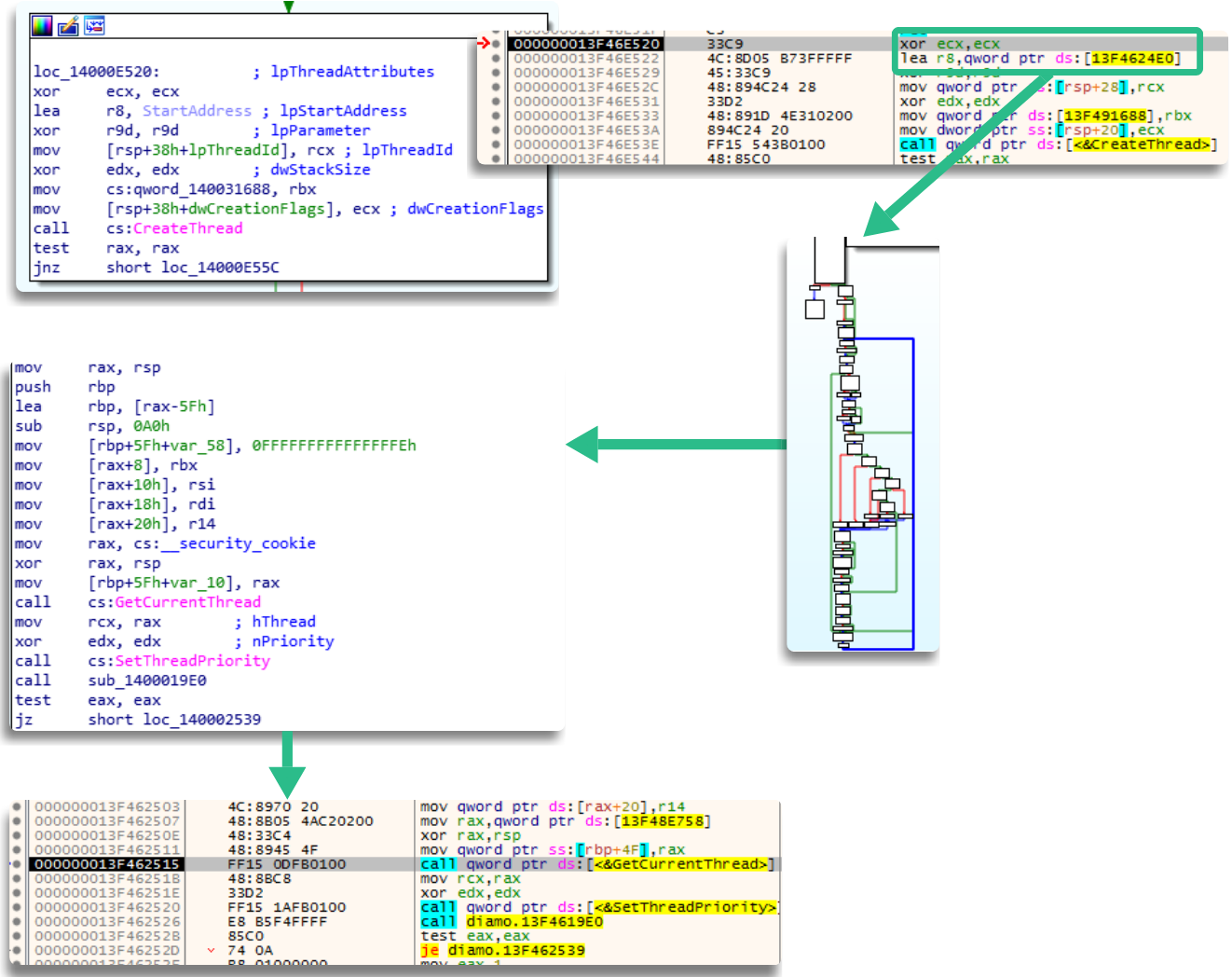Toggle breakpoint dot at address 000000013F46252B
The image size is (1232, 977).
click(x=17, y=936)
